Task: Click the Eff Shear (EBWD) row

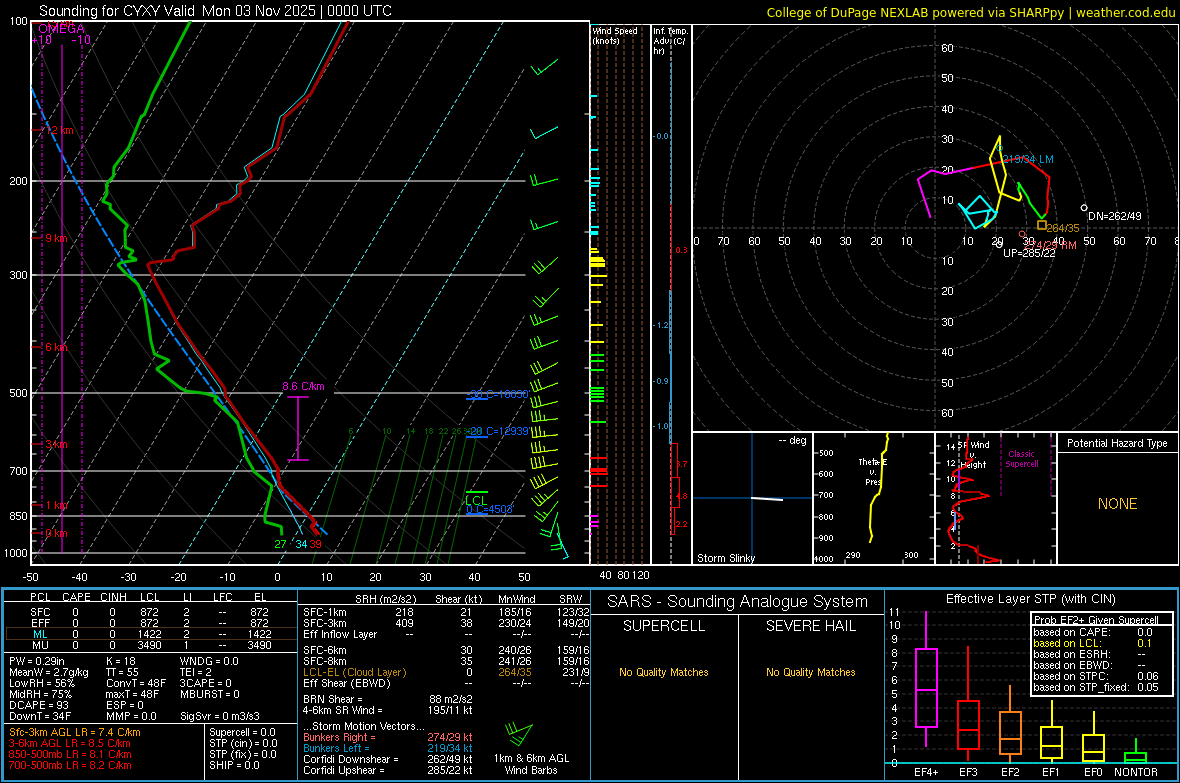Action: pyautogui.click(x=446, y=683)
